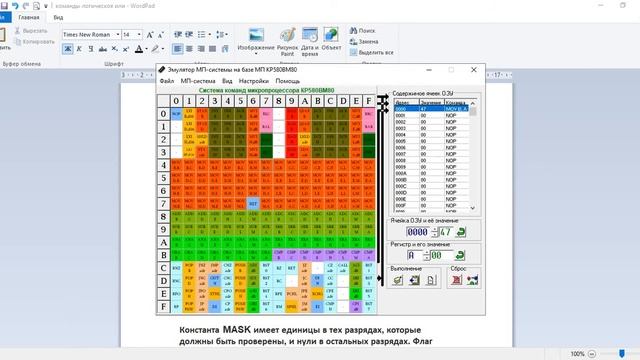This screenshot has width=640, height=360.
Task: Undo the last action in WordPad
Action: [x=15, y=6]
